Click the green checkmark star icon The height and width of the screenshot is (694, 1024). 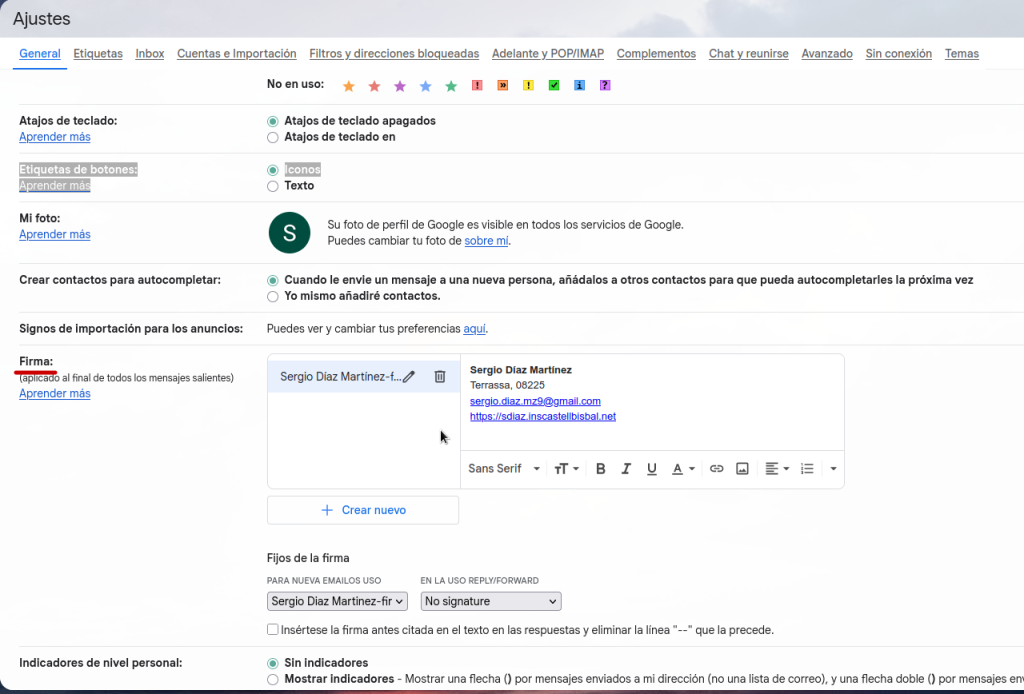(553, 86)
